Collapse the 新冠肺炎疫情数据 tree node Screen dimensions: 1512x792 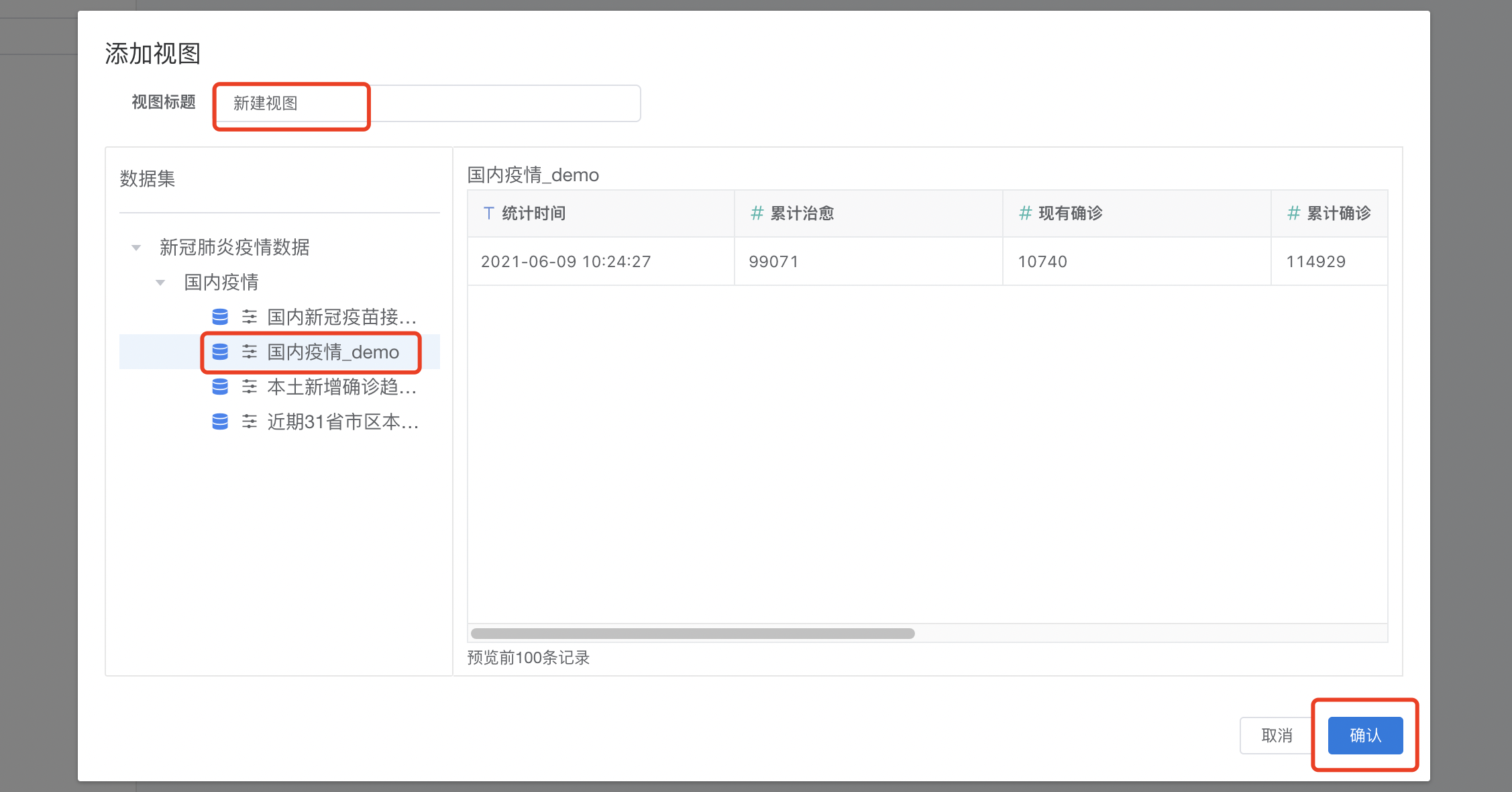[136, 248]
